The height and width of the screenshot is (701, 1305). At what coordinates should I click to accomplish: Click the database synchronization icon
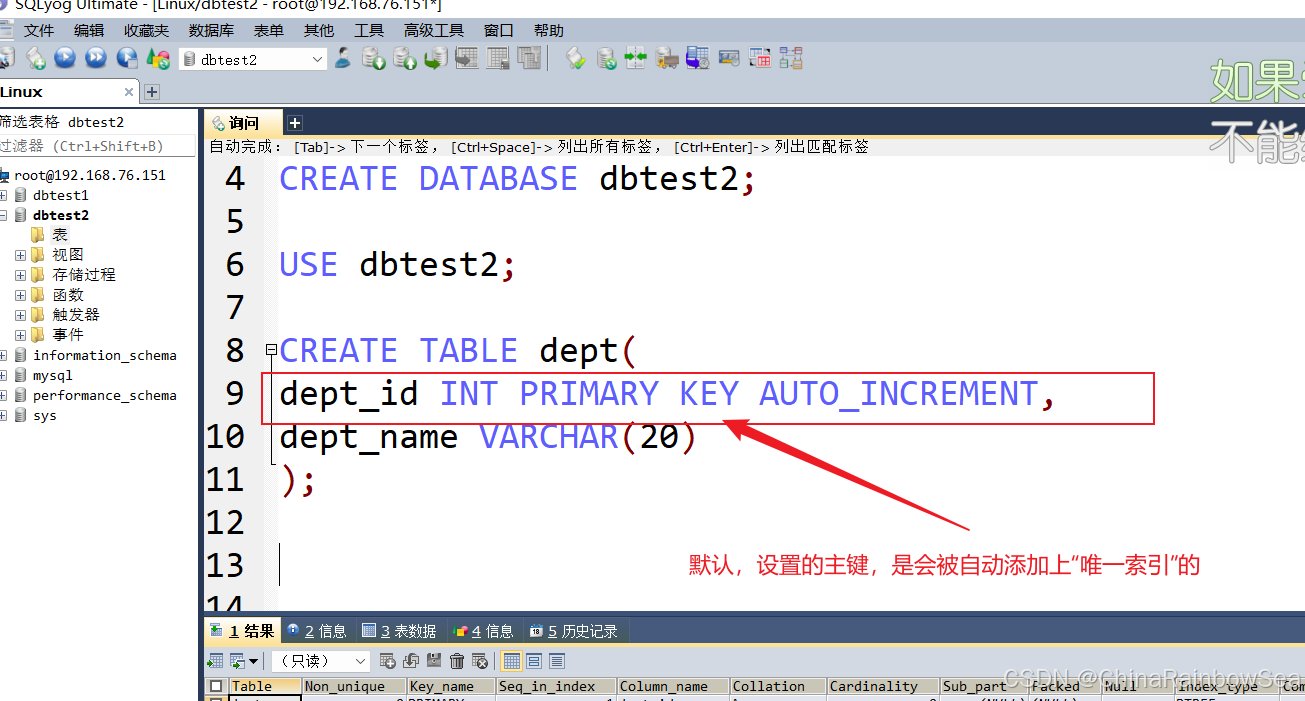(606, 59)
